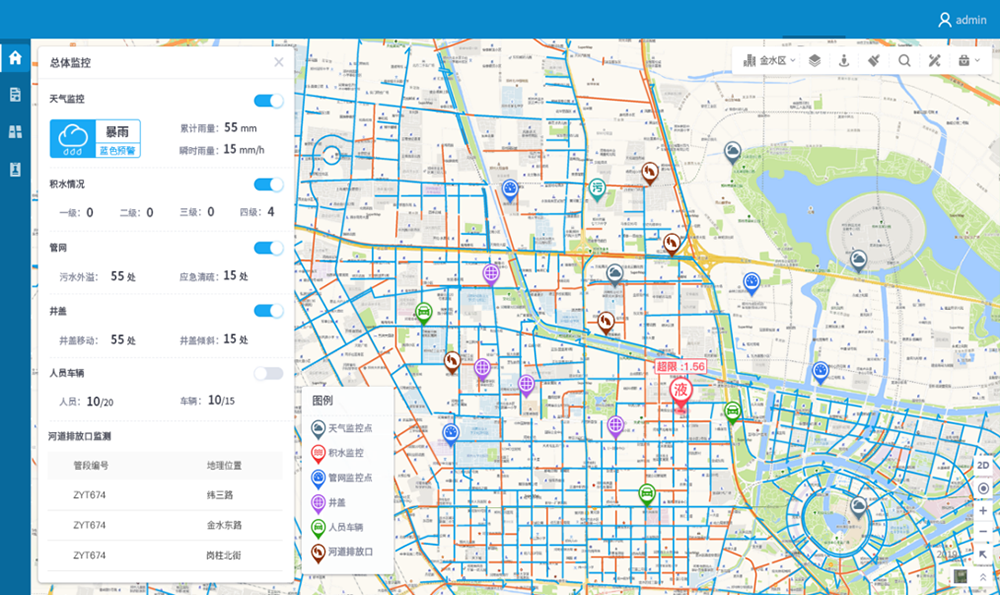Select the clear brush tool

(x=874, y=61)
